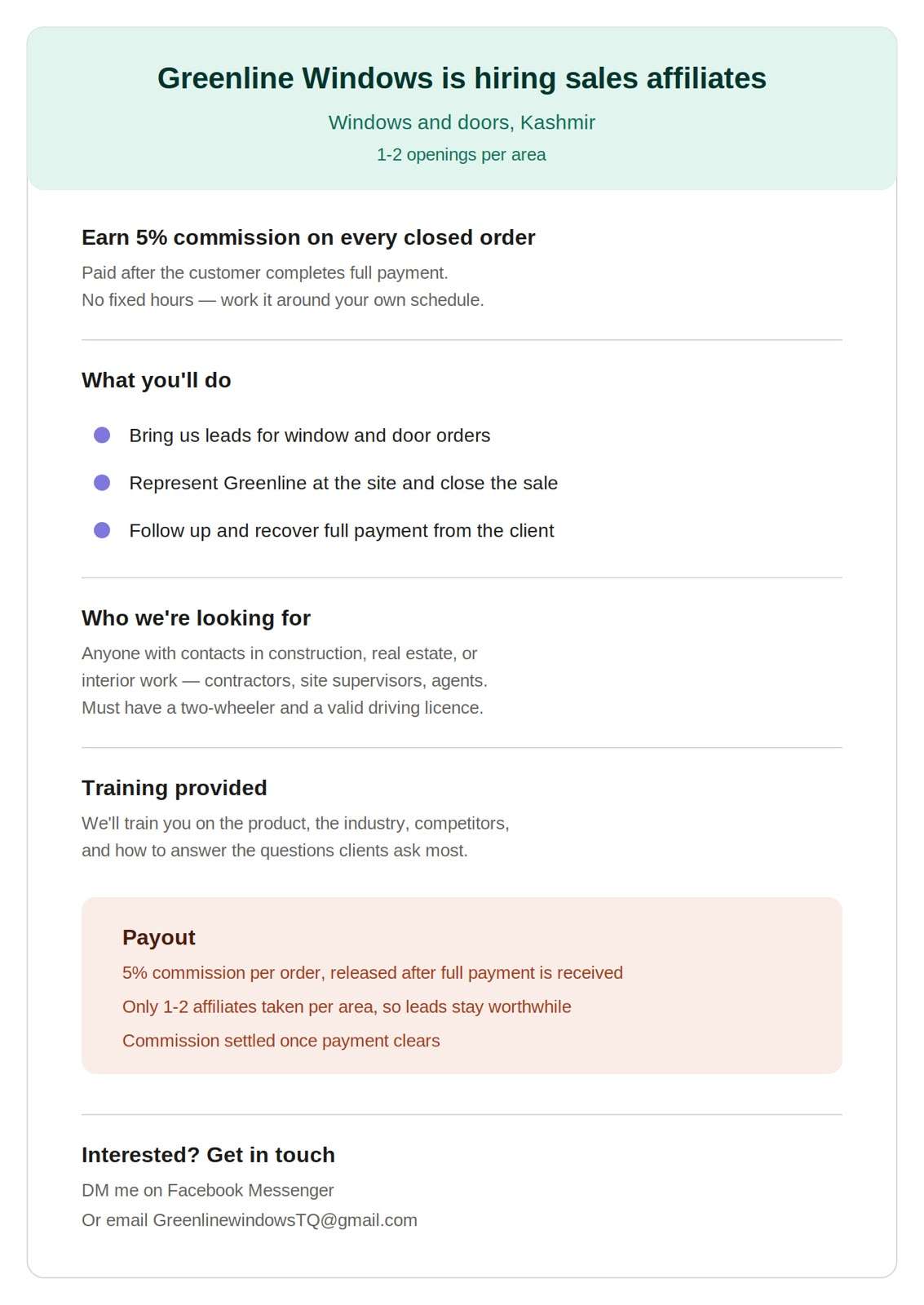924x1305 pixels.
Task: Click the bullet beside 'Bring us leads'
Action: [x=102, y=436]
